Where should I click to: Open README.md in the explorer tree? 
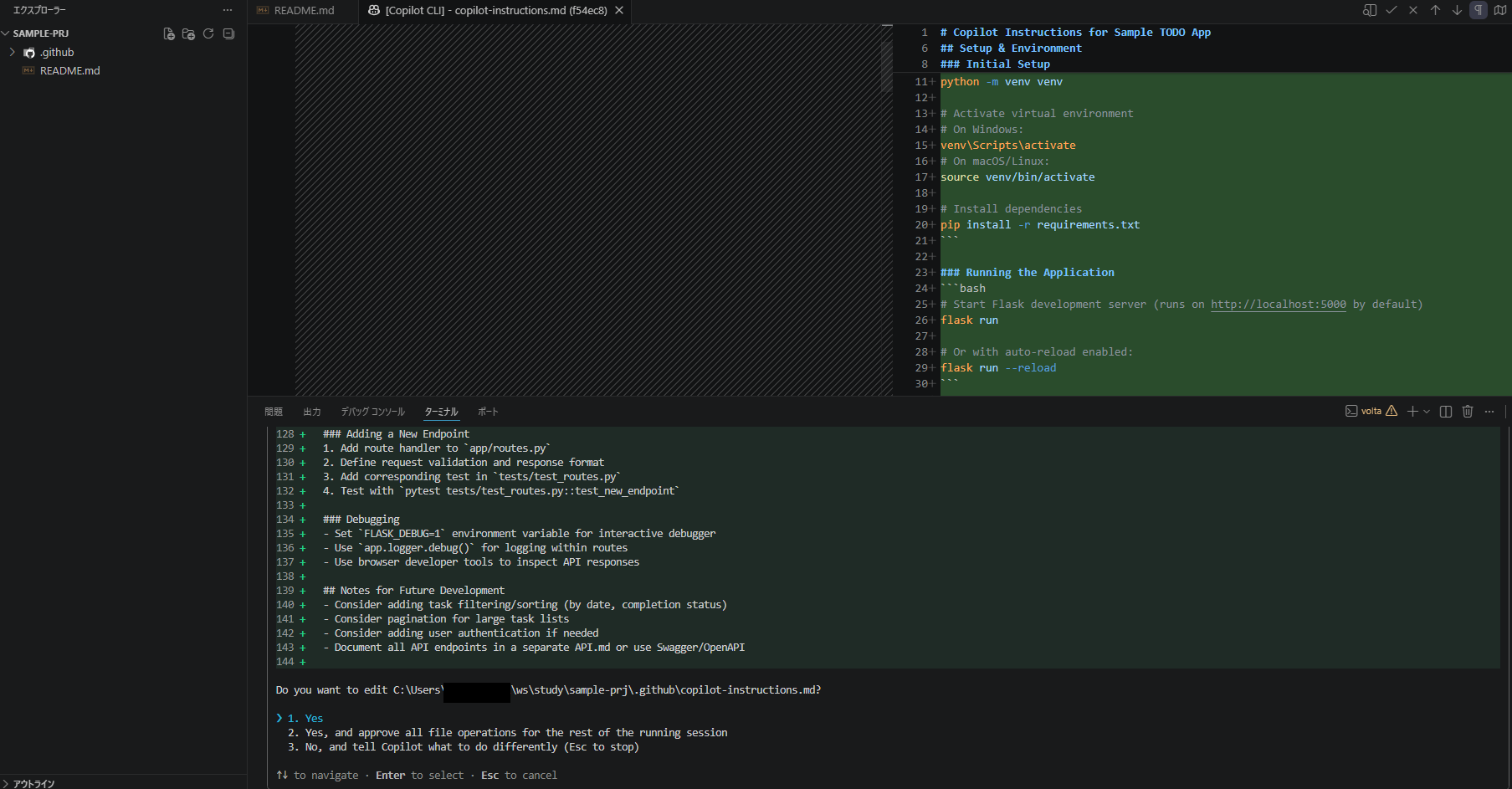click(x=70, y=70)
